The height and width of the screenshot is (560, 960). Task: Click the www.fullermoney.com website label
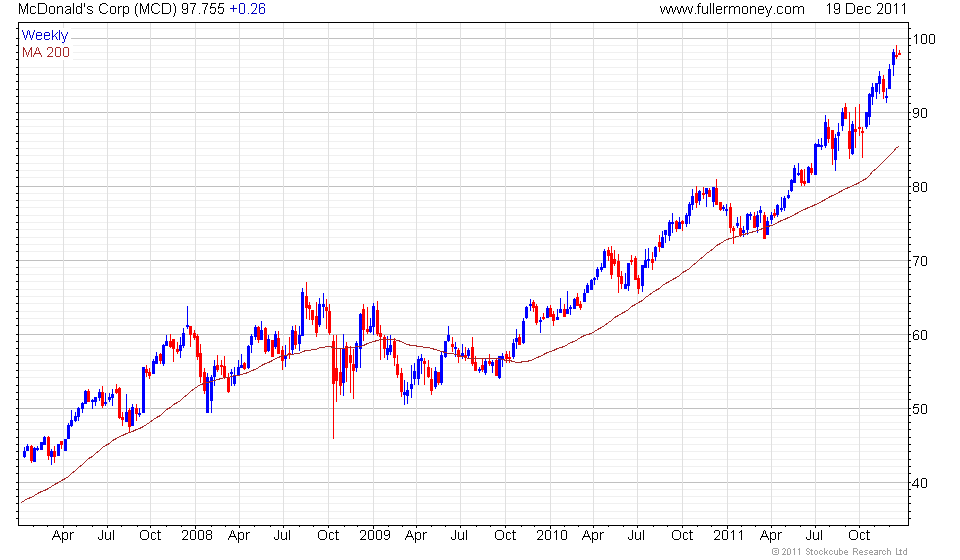click(732, 9)
